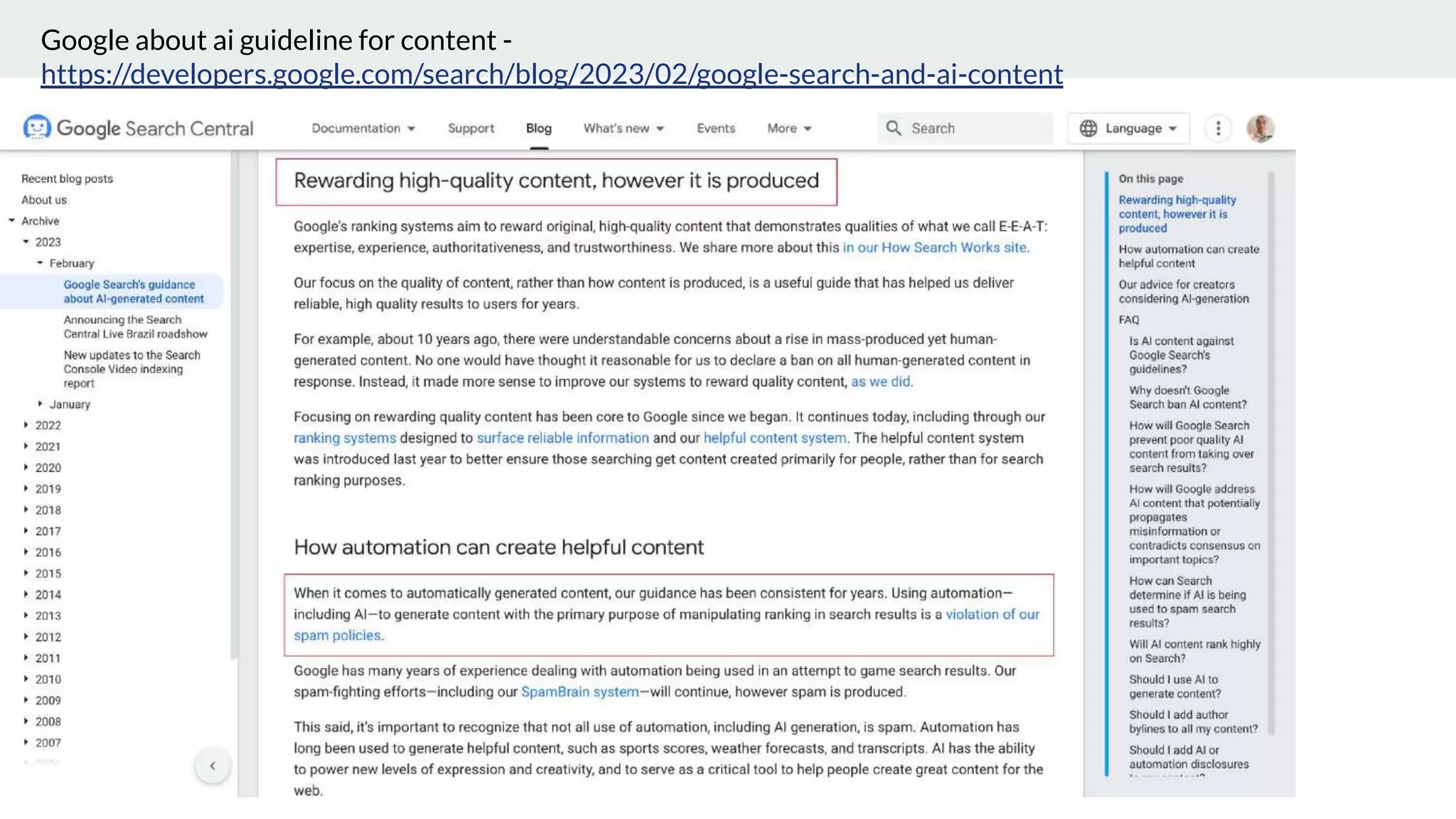The width and height of the screenshot is (1456, 819).
Task: Collapse the left sidebar with chevron button
Action: click(x=213, y=766)
